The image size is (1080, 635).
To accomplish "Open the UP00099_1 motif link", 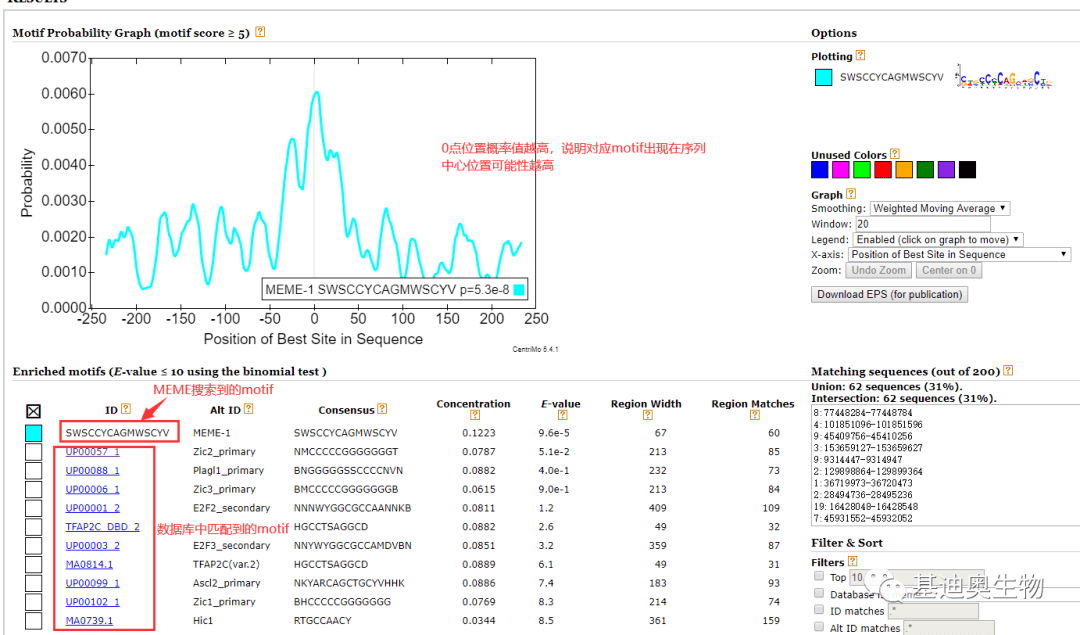I will (92, 583).
